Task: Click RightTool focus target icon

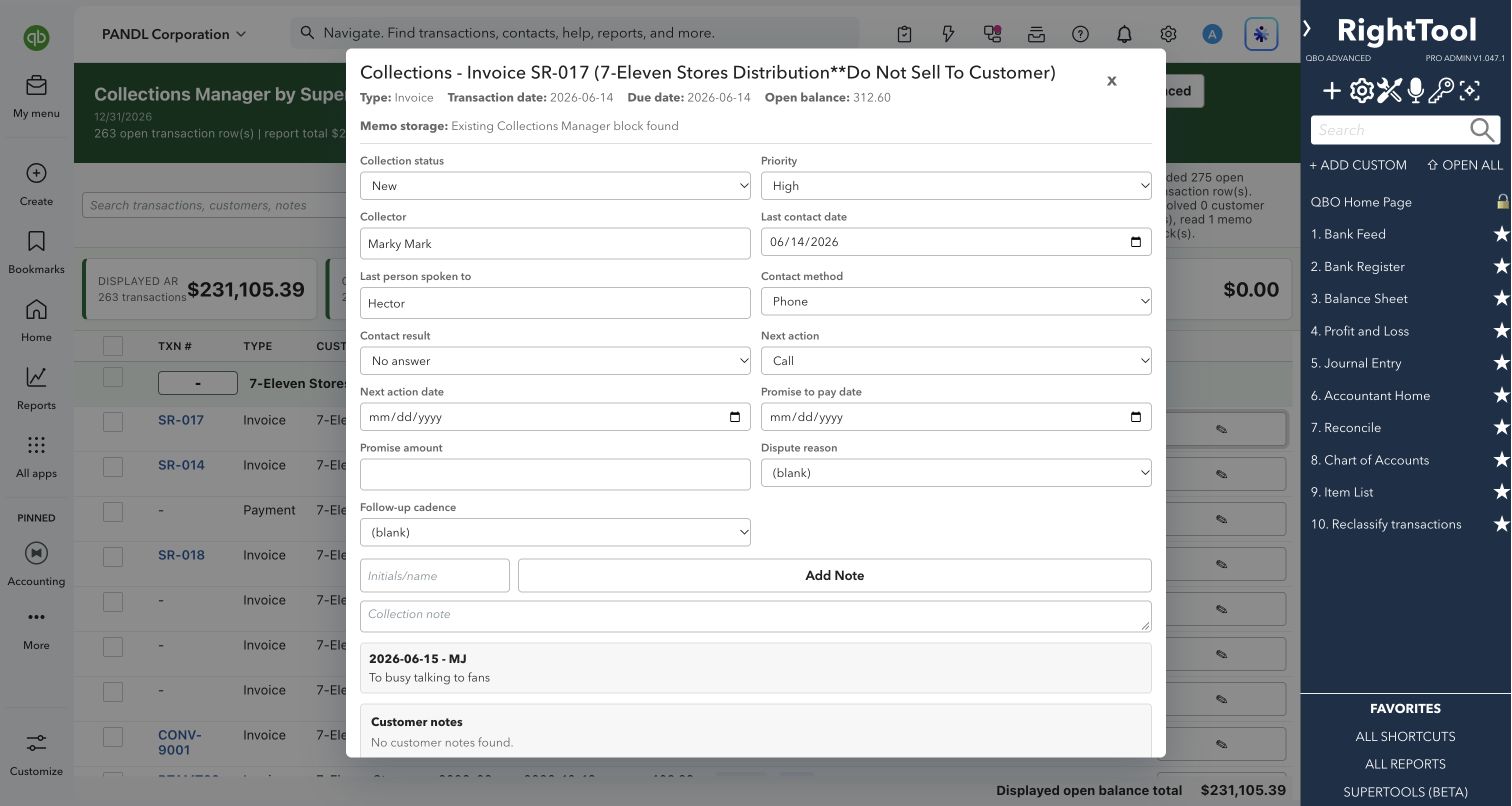Action: pos(1469,92)
